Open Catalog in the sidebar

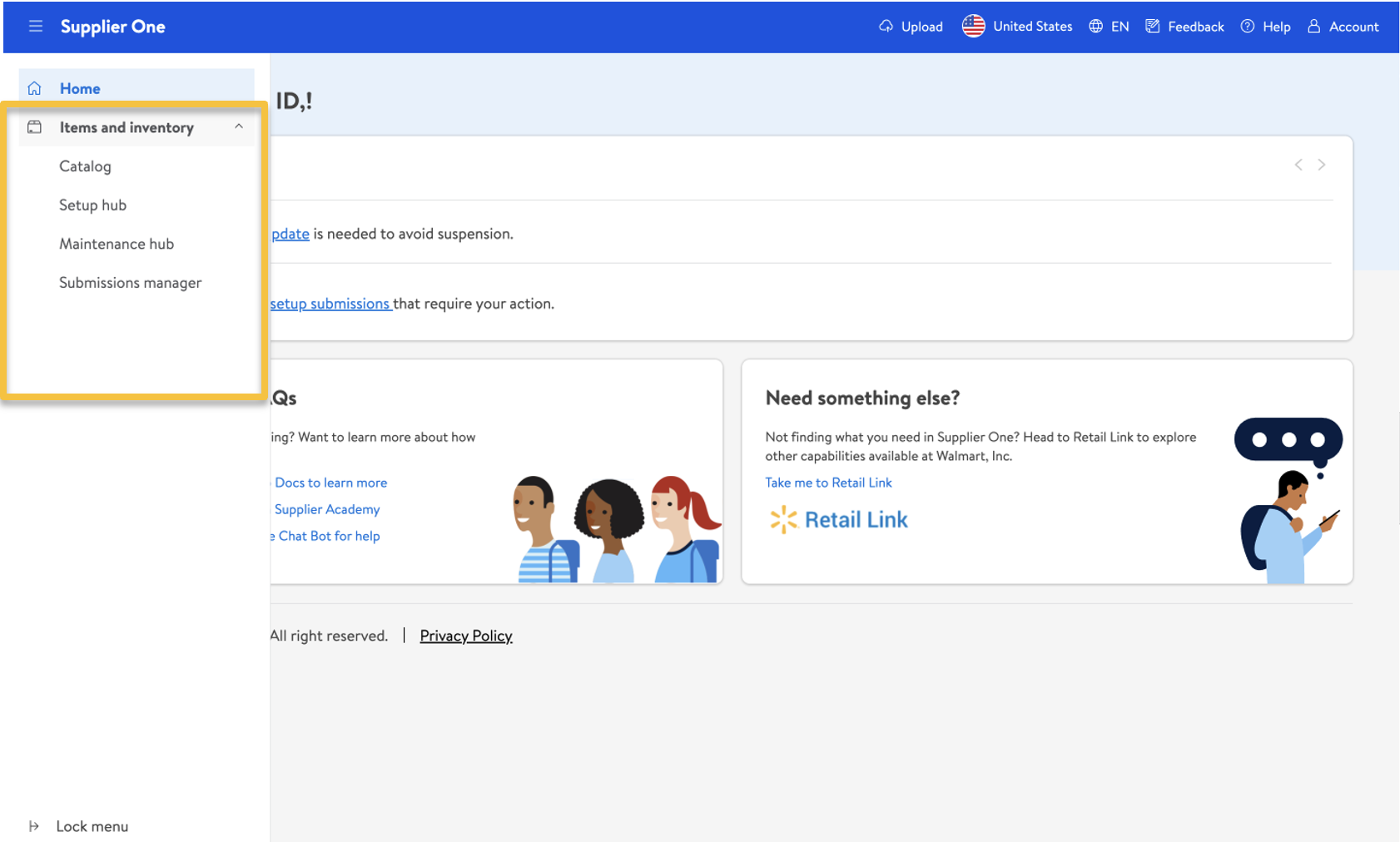[x=85, y=166]
